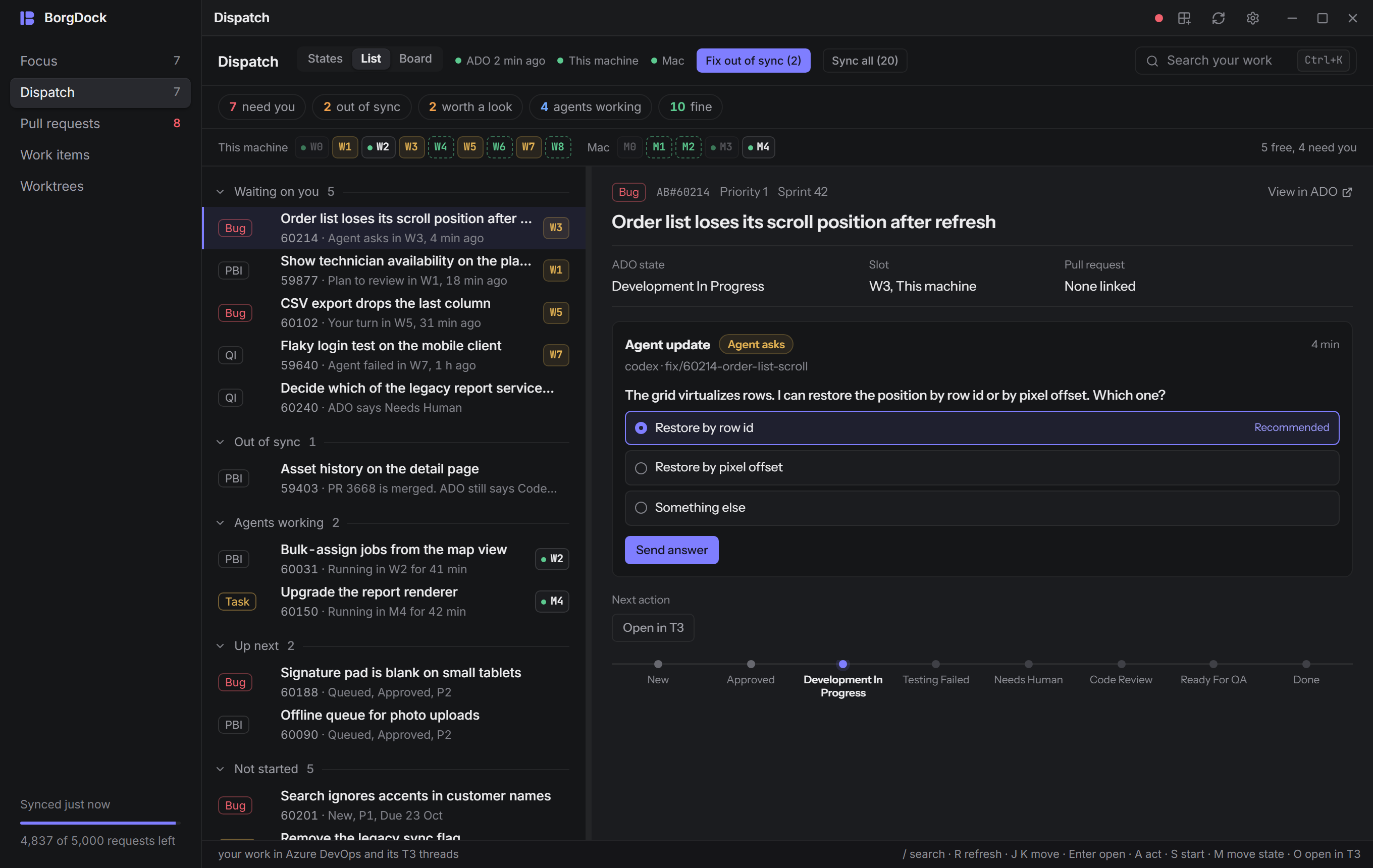This screenshot has height=868, width=1373.
Task: Click the Code Review state marker
Action: (1121, 665)
